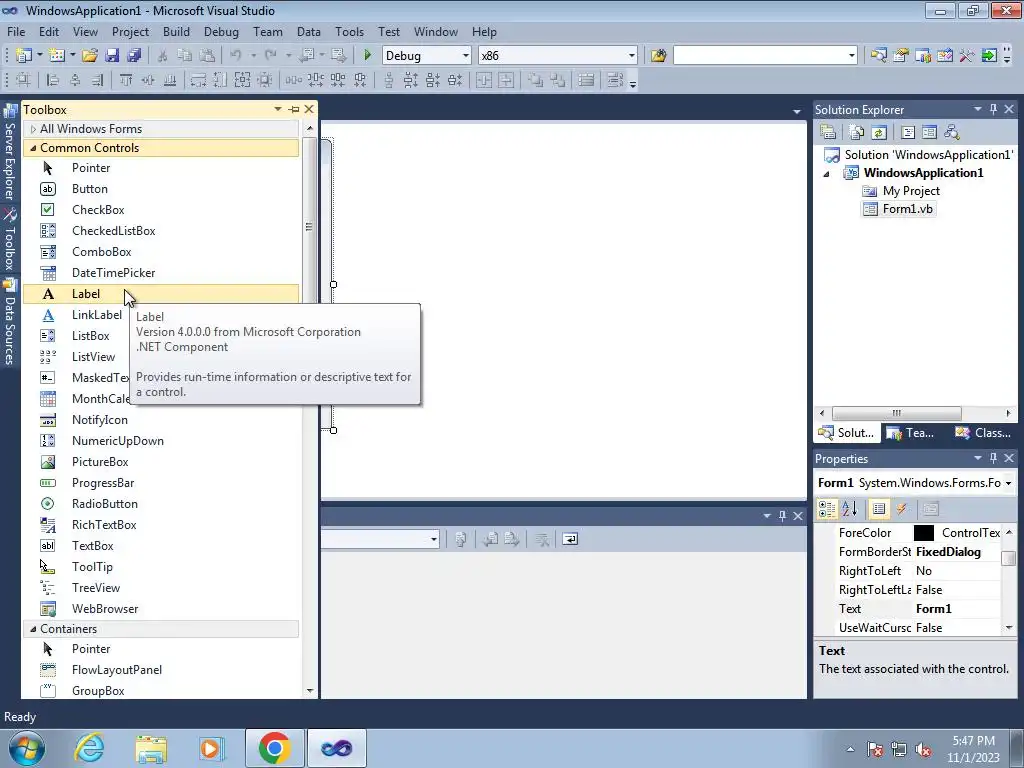Click the New Project toolbar icon

(x=24, y=56)
